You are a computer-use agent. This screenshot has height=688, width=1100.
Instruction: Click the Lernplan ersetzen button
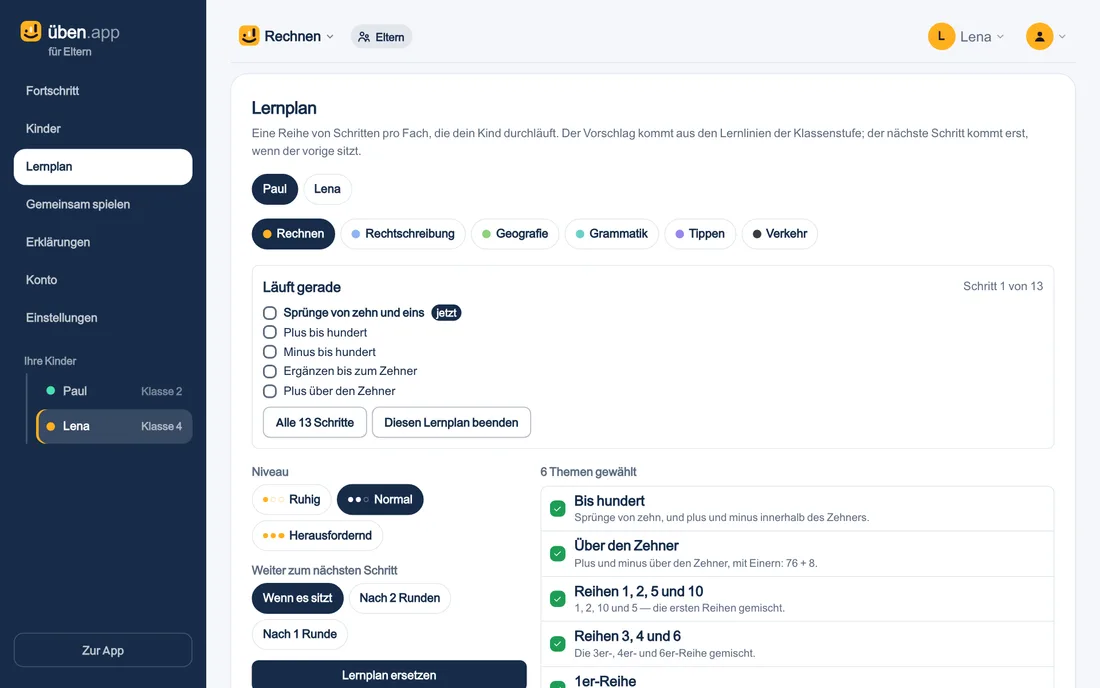click(x=389, y=674)
